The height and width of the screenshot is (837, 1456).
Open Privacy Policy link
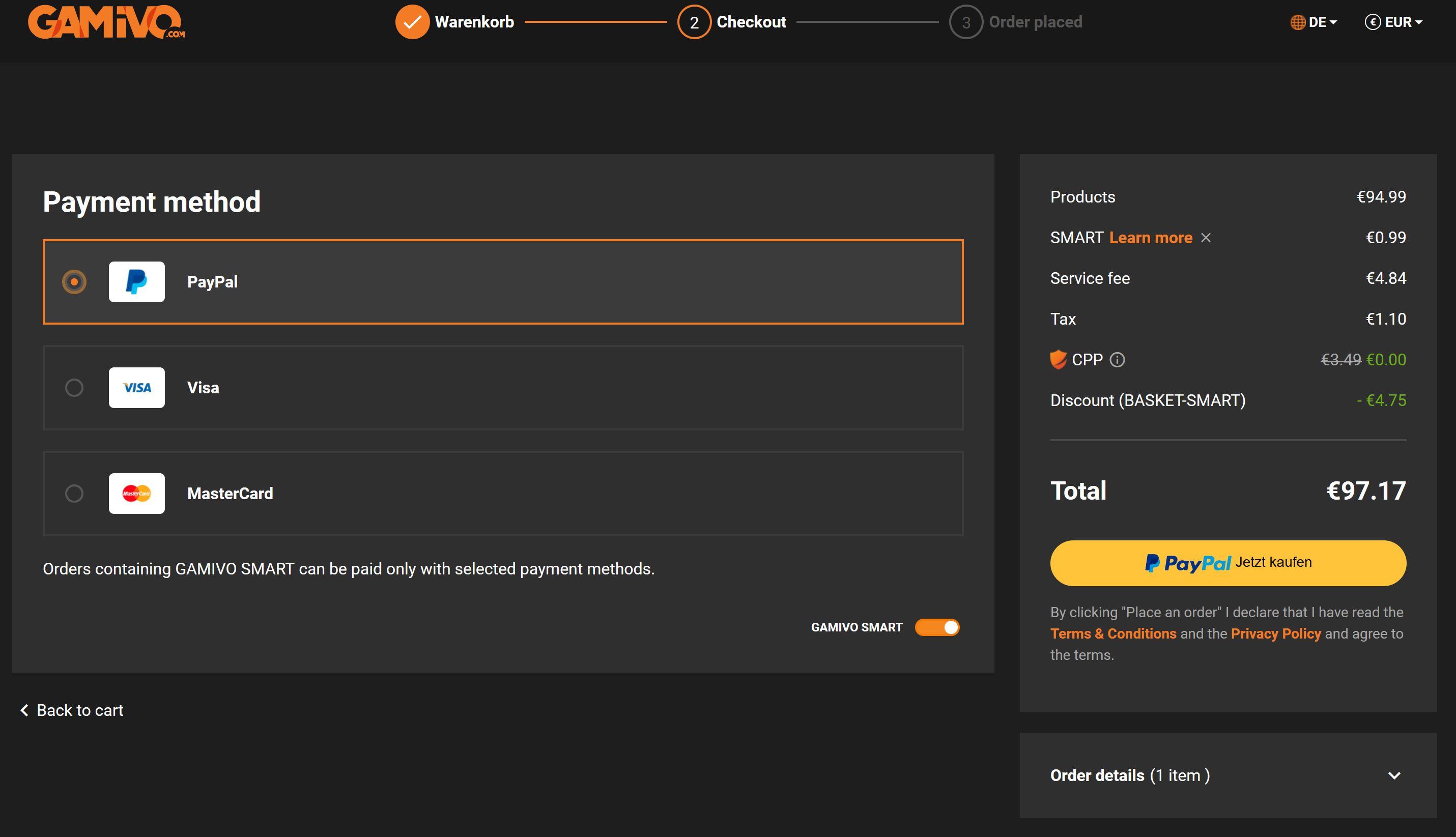tap(1276, 633)
